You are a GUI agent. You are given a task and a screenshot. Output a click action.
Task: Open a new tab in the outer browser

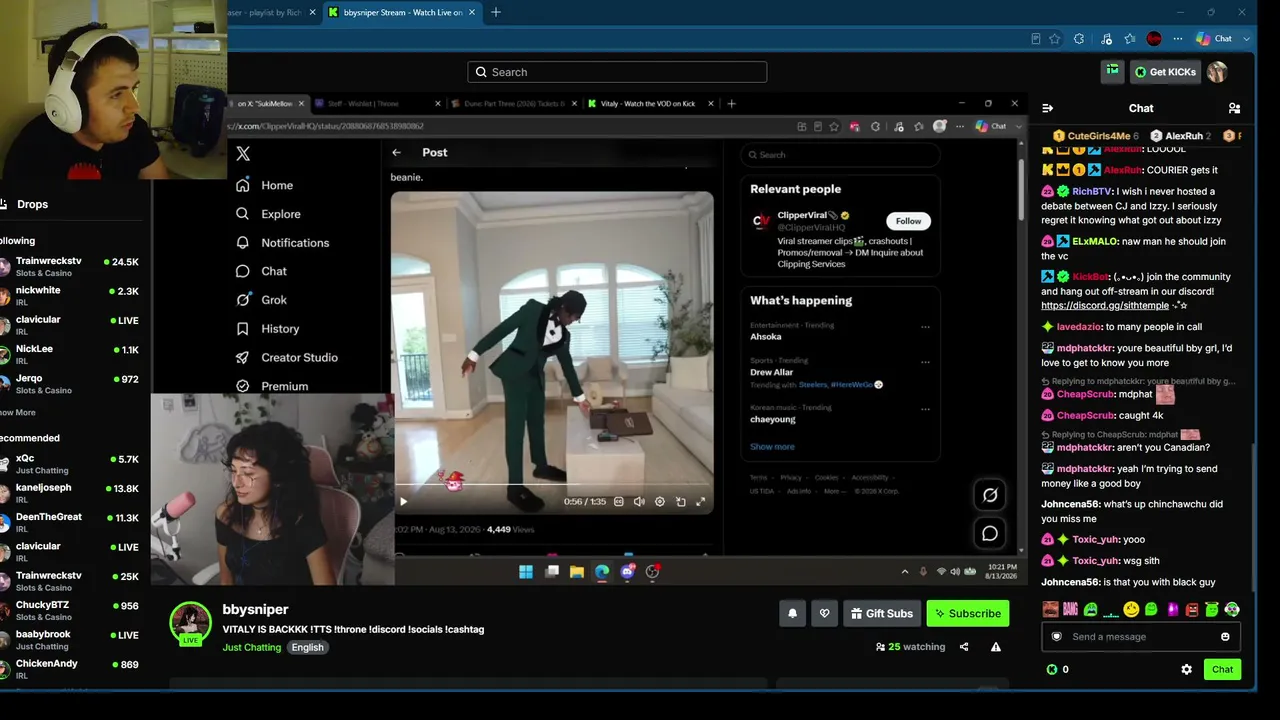[x=496, y=12]
